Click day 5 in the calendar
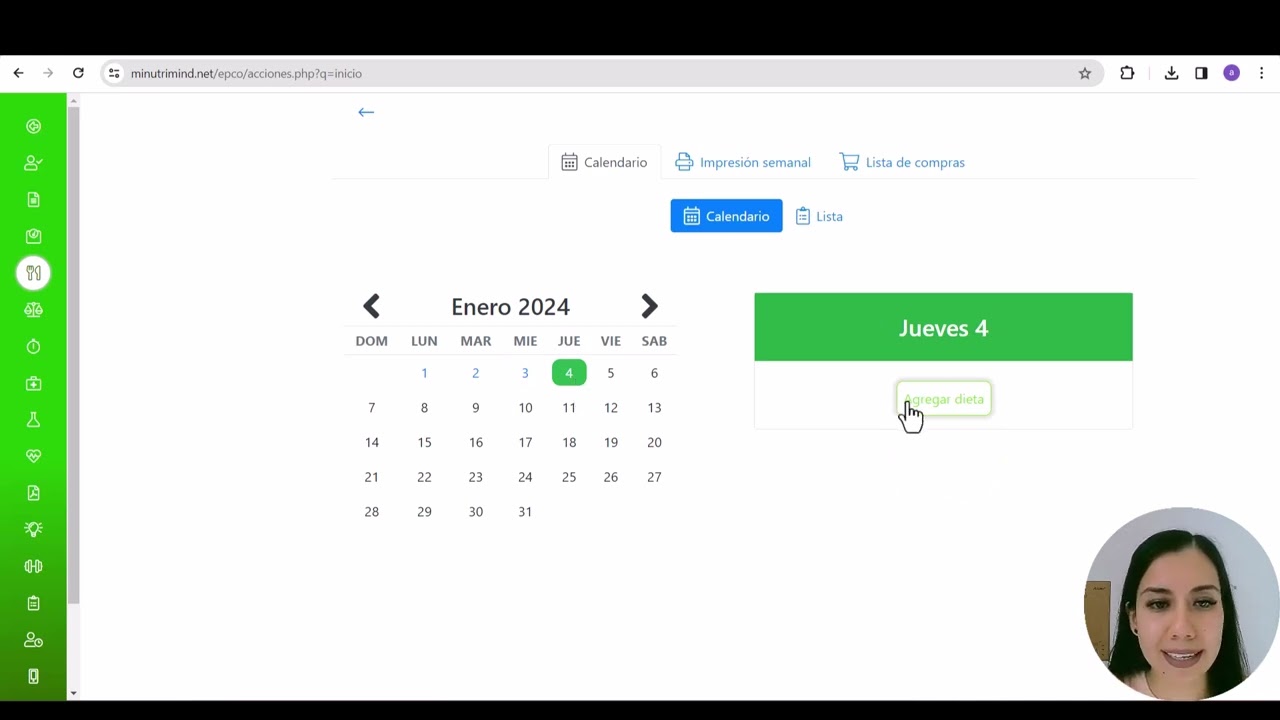Image resolution: width=1280 pixels, height=720 pixels. pyautogui.click(x=611, y=373)
